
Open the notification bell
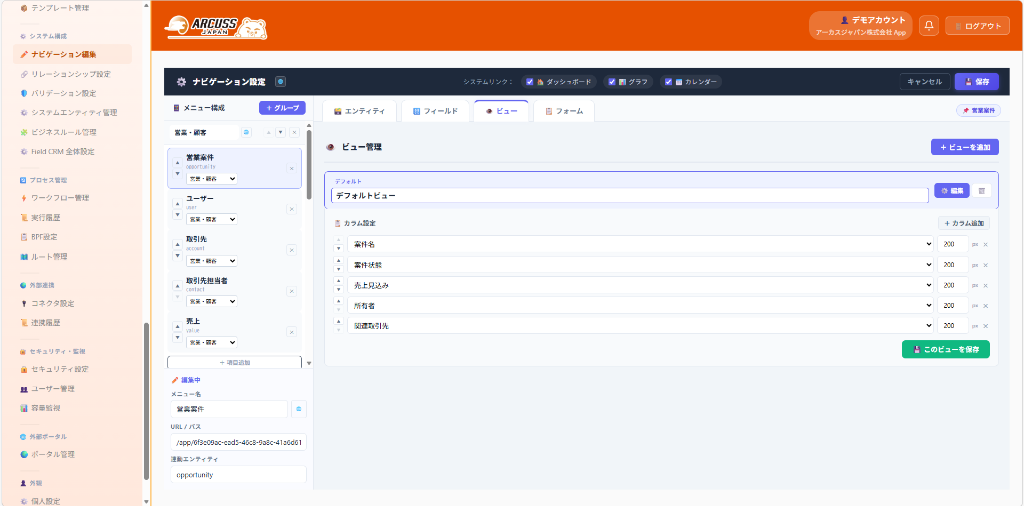point(929,25)
